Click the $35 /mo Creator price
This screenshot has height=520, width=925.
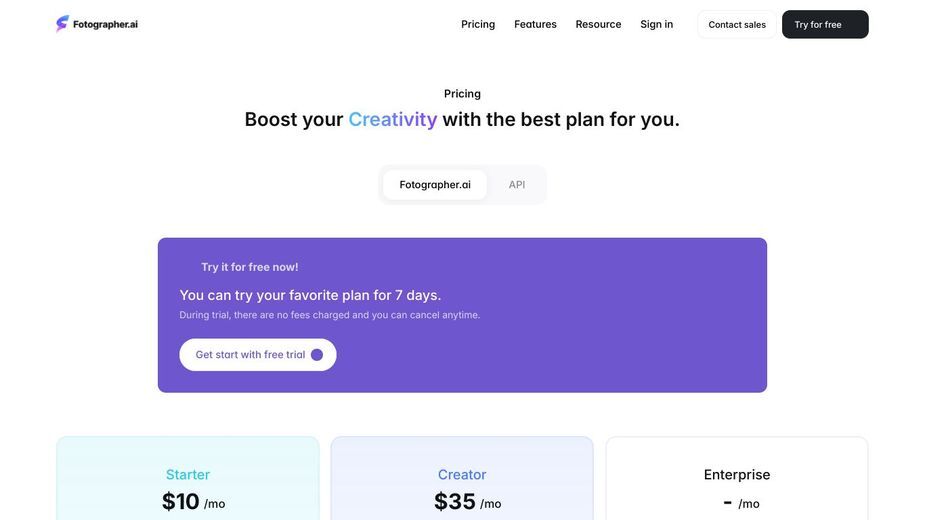[468, 502]
